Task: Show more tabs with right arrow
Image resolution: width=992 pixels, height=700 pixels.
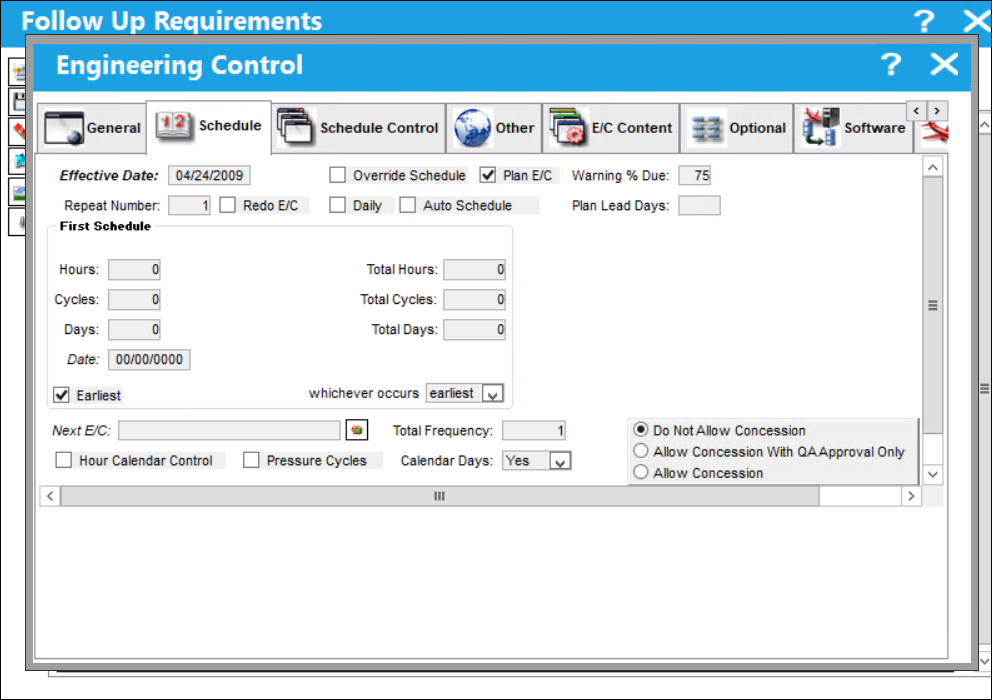Action: coord(937,111)
